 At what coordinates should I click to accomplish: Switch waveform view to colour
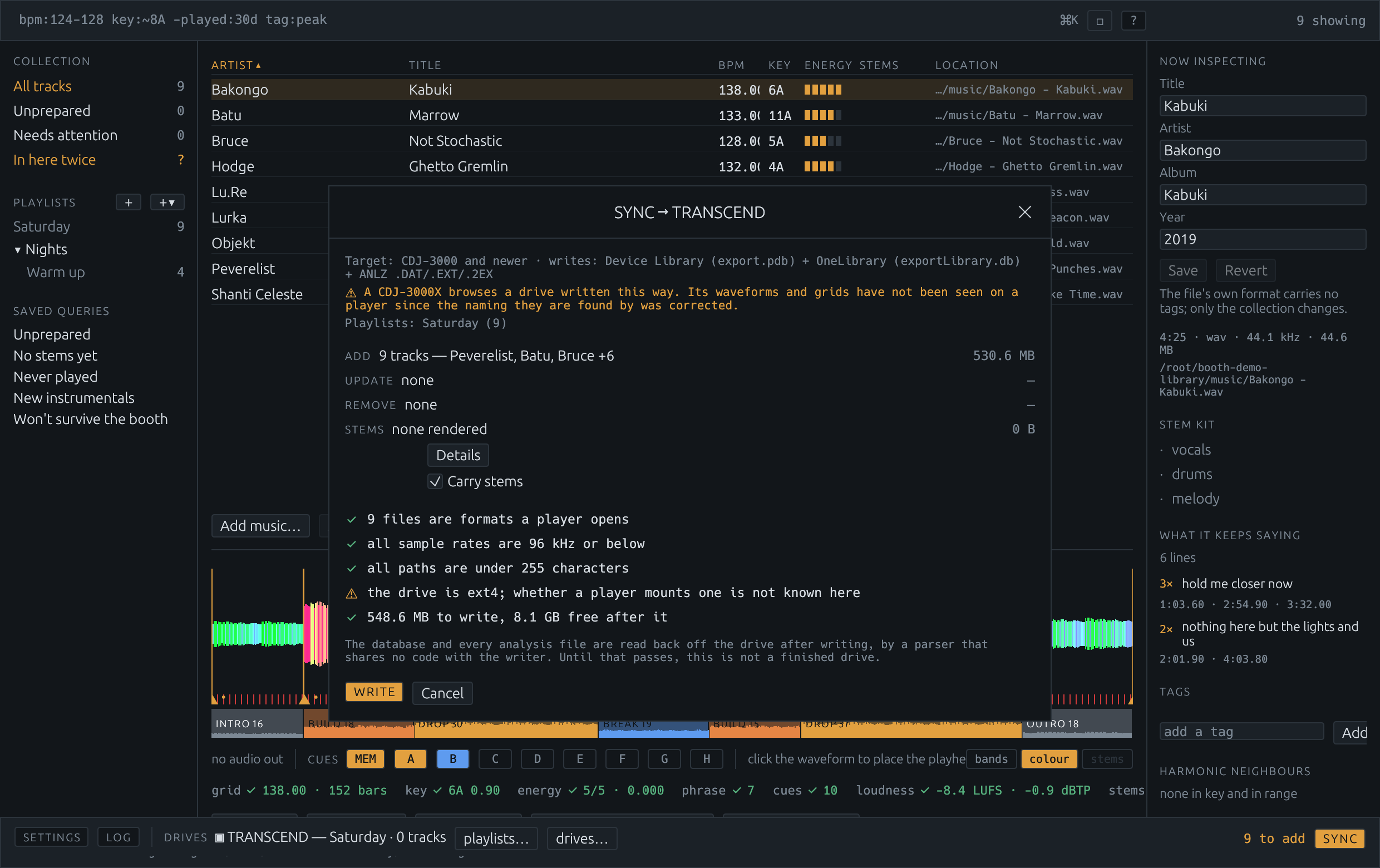1049,758
